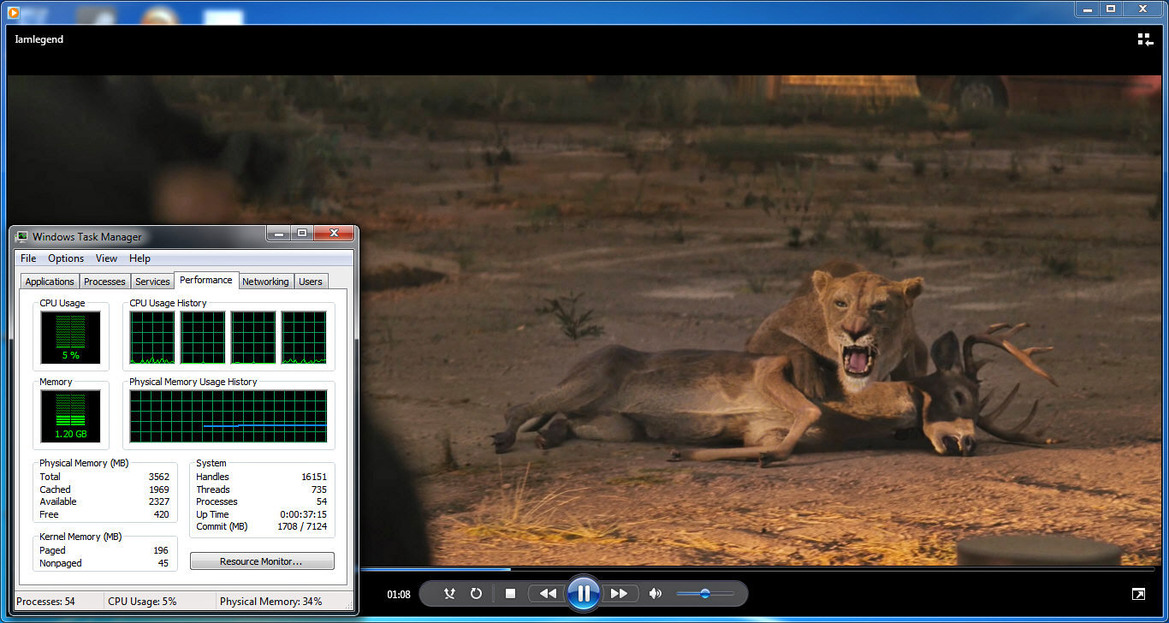Click the Nonpaged kernel memory value 45
This screenshot has width=1169, height=623.
coord(163,563)
